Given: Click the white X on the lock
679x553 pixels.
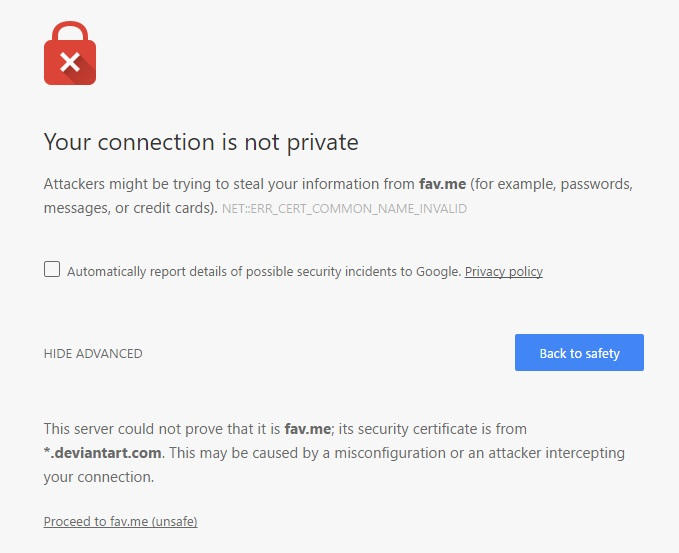Looking at the screenshot, I should 69,63.
